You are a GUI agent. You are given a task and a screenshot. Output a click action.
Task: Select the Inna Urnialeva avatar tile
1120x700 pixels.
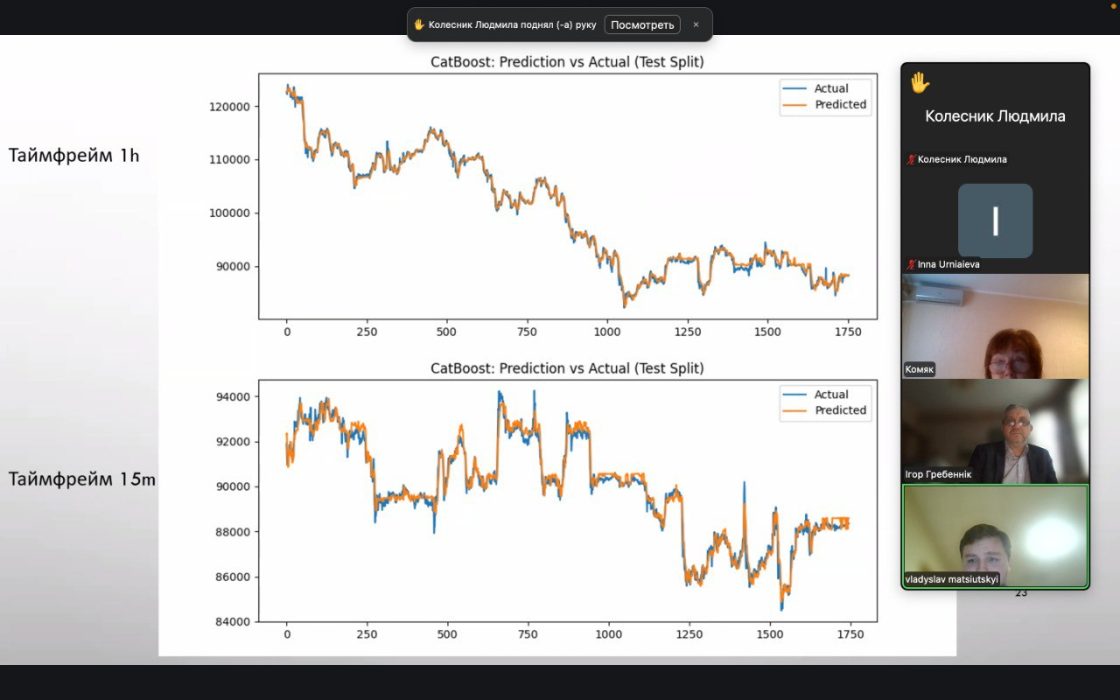pos(995,220)
